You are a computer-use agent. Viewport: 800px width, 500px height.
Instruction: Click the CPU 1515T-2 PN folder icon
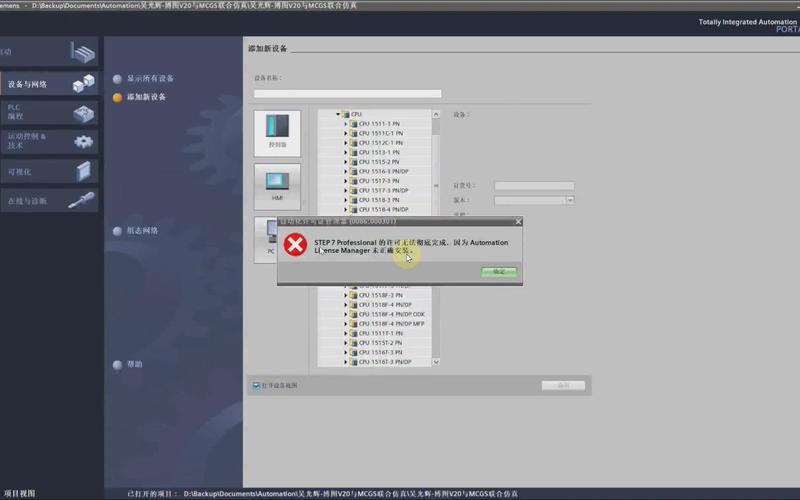pyautogui.click(x=353, y=343)
